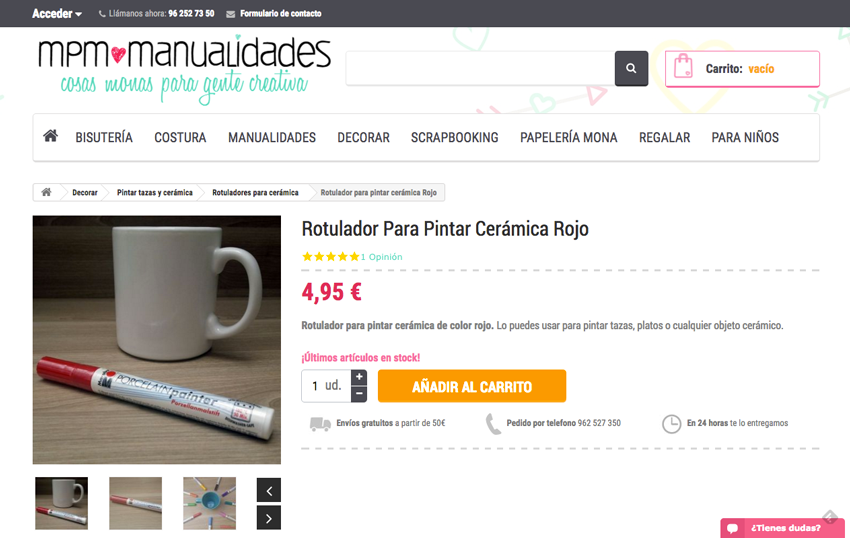Open the Bisutería menu
This screenshot has width=850, height=538.
104,138
